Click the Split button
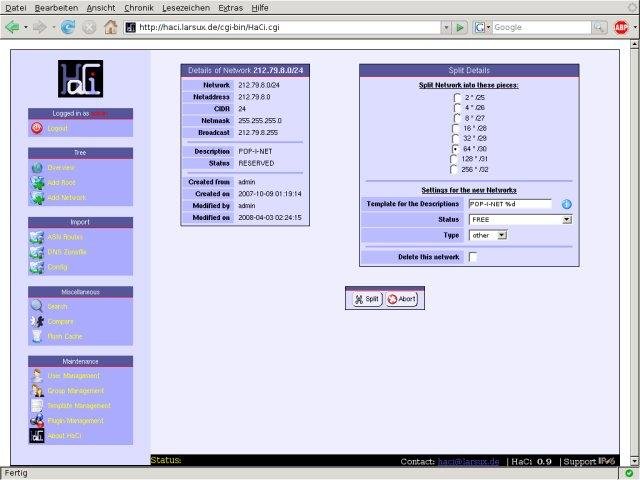The width and height of the screenshot is (640, 480). (x=367, y=299)
